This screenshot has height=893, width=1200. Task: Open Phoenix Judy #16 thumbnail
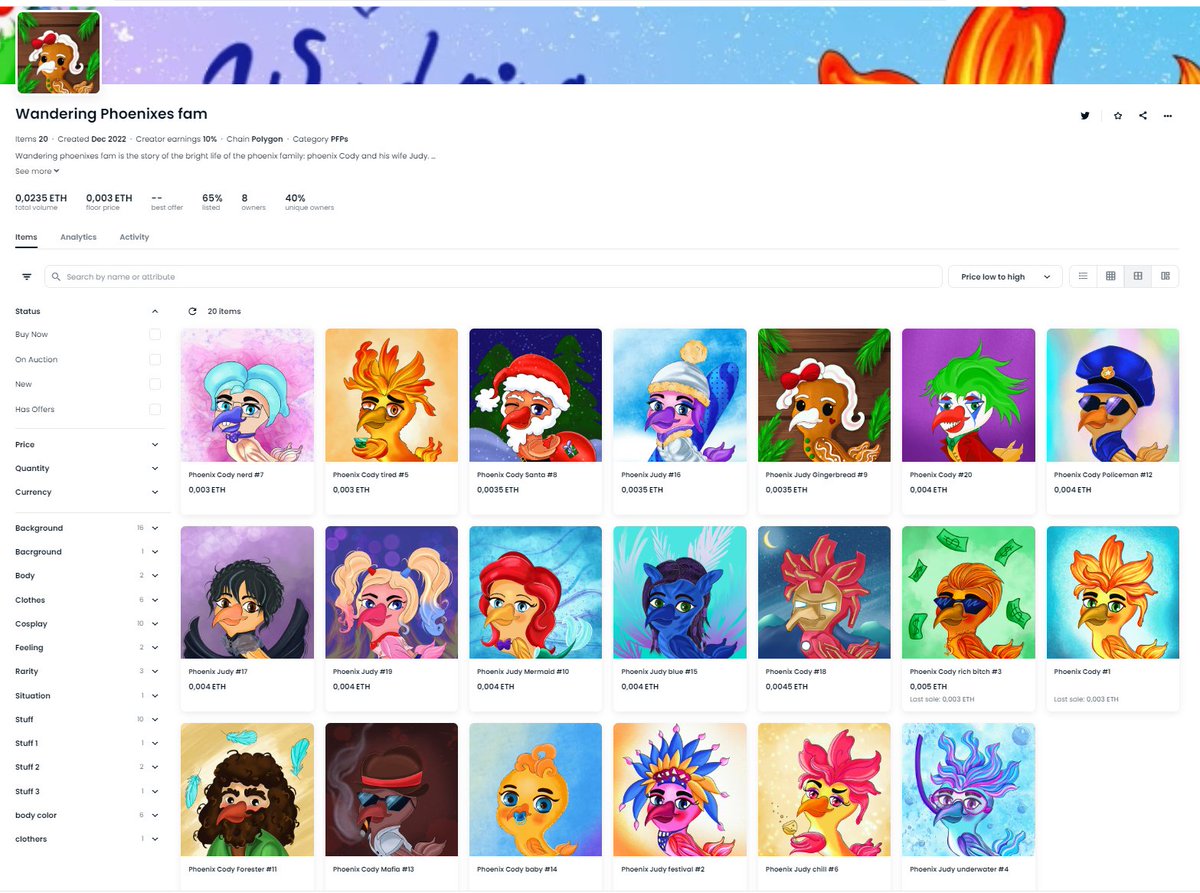click(x=680, y=395)
